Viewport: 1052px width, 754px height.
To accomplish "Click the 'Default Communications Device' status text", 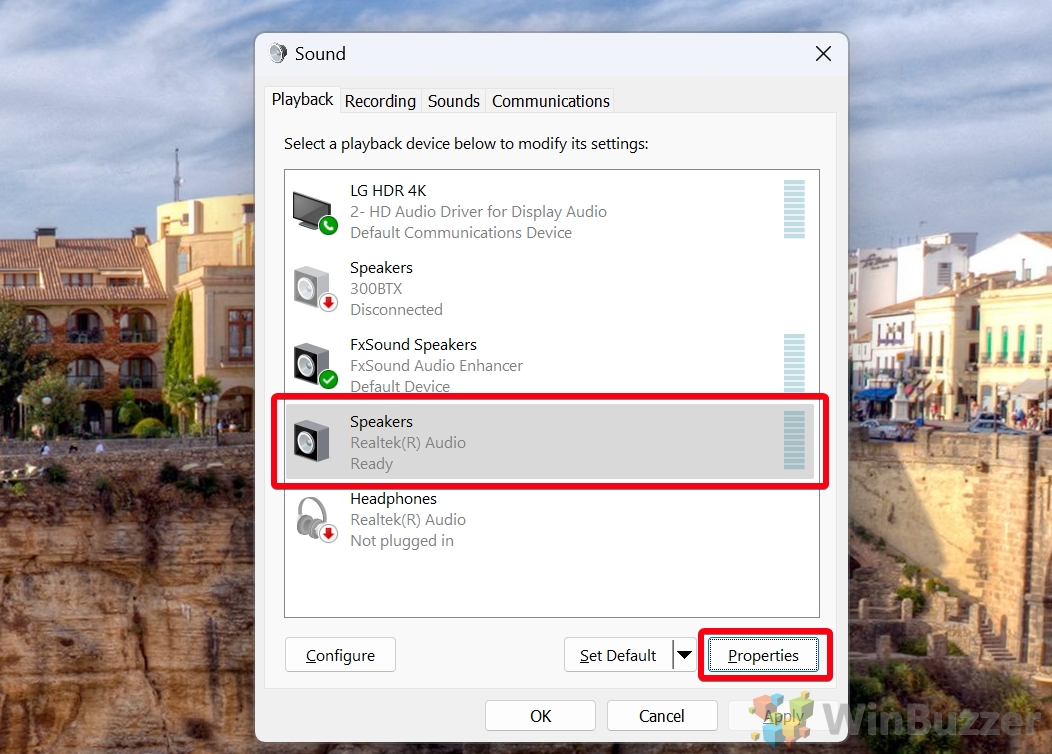I will (461, 233).
